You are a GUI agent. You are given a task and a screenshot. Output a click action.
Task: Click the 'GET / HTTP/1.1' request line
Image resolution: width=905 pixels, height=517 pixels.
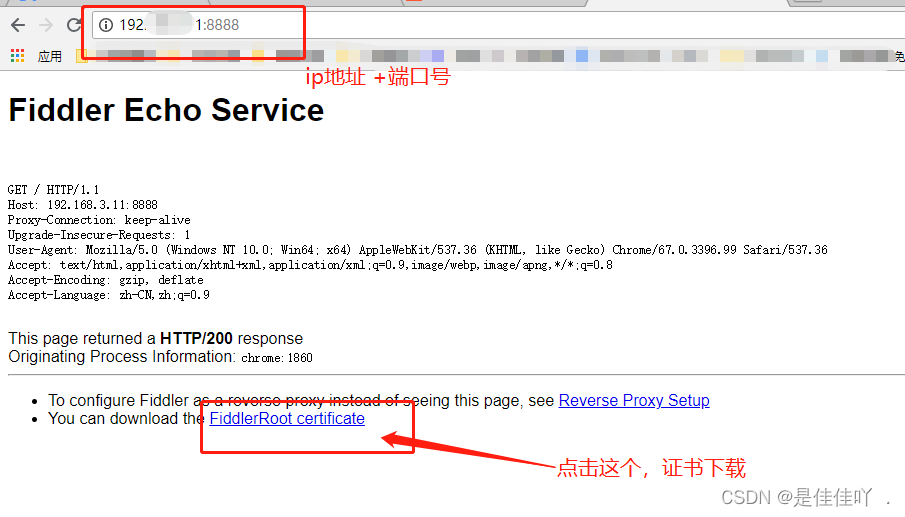(x=53, y=190)
